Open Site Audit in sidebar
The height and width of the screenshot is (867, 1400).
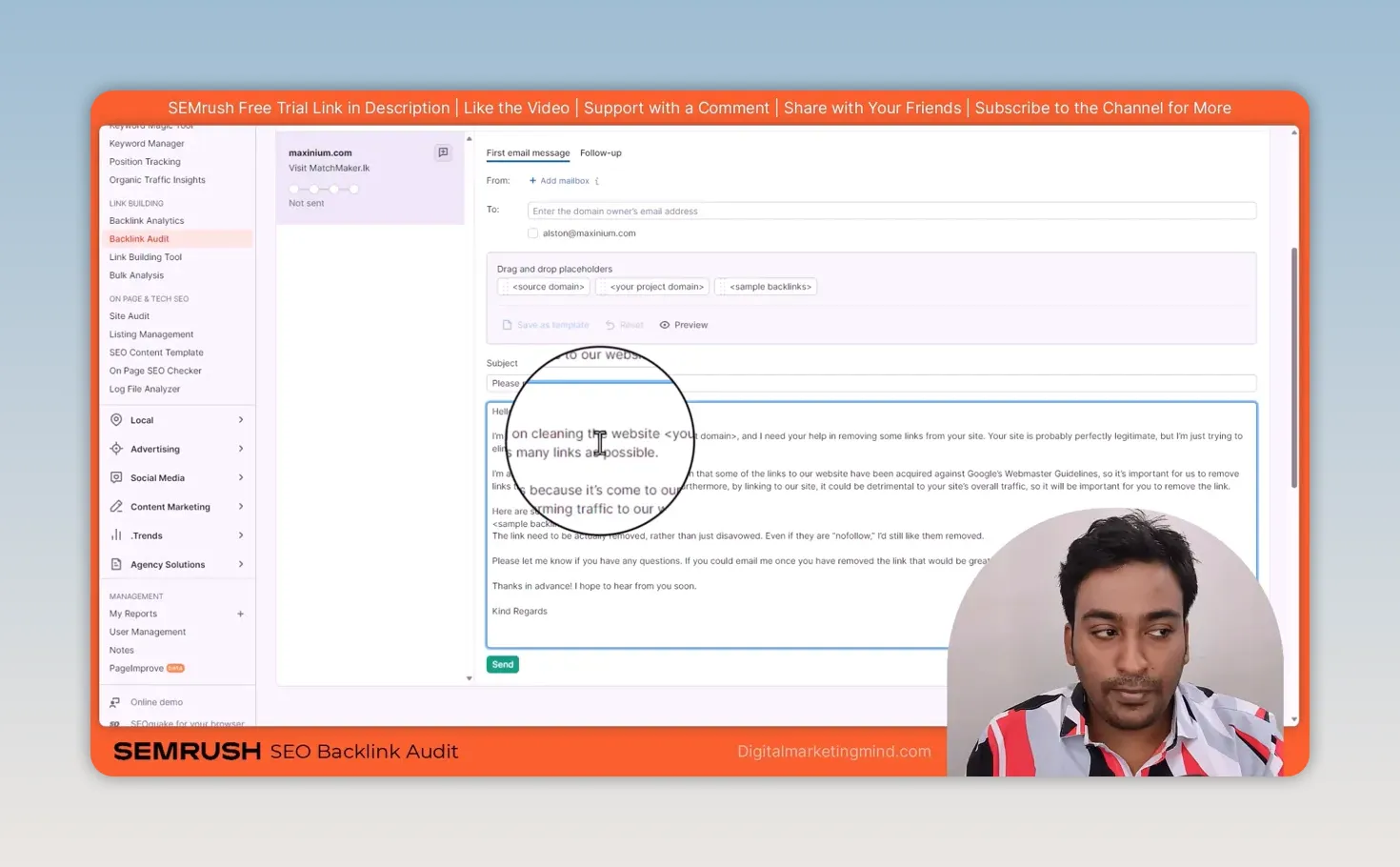point(130,316)
